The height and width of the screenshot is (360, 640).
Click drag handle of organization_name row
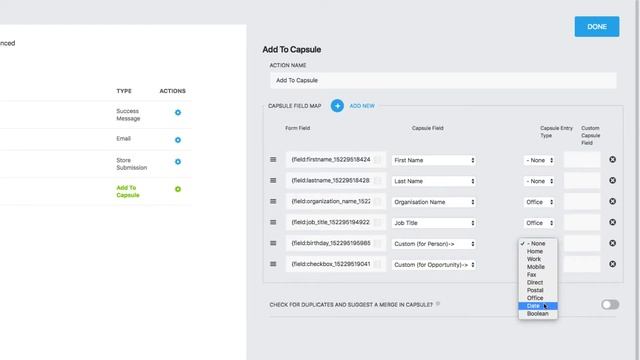273,201
